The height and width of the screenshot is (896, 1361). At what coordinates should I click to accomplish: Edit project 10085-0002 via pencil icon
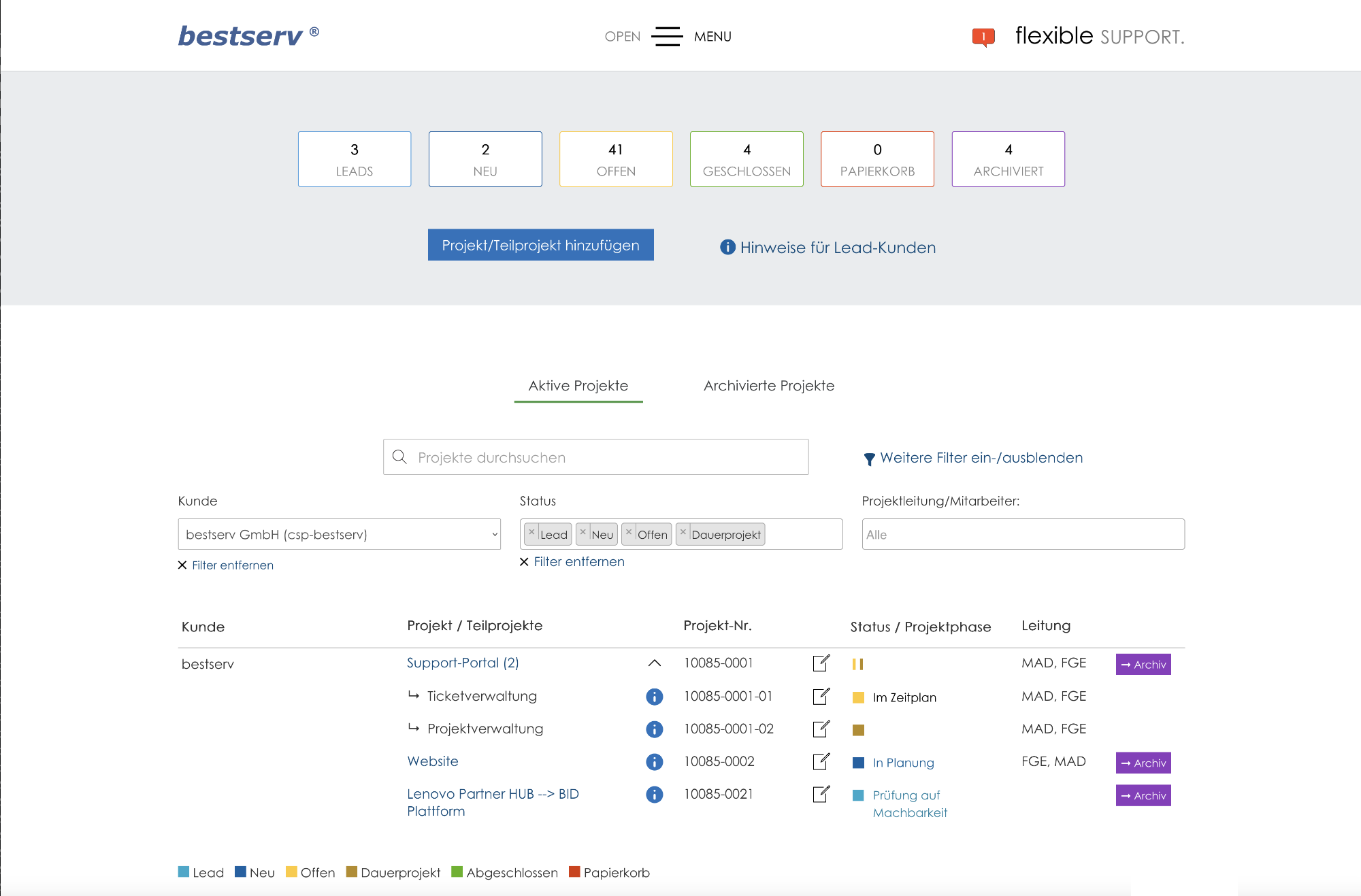point(821,761)
